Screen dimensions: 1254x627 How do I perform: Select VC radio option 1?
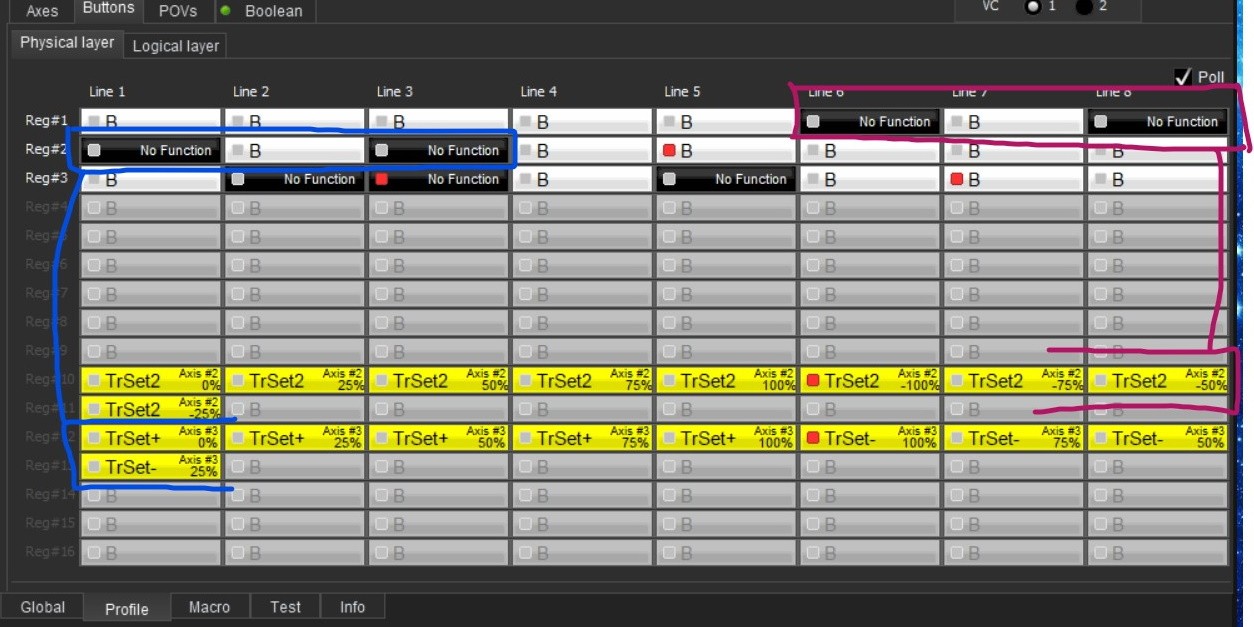pyautogui.click(x=1033, y=7)
